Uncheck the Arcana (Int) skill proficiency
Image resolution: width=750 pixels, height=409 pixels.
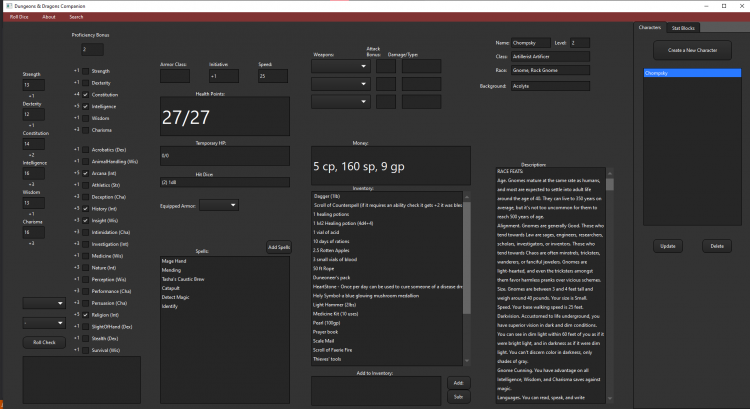(86, 172)
